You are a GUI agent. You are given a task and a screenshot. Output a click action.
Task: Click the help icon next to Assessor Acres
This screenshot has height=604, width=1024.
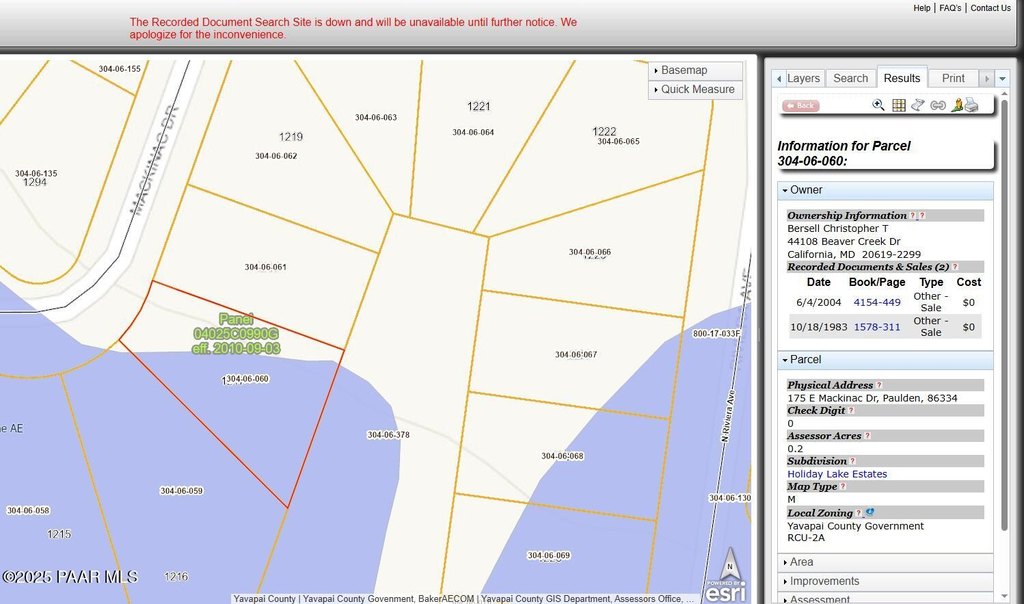point(867,436)
